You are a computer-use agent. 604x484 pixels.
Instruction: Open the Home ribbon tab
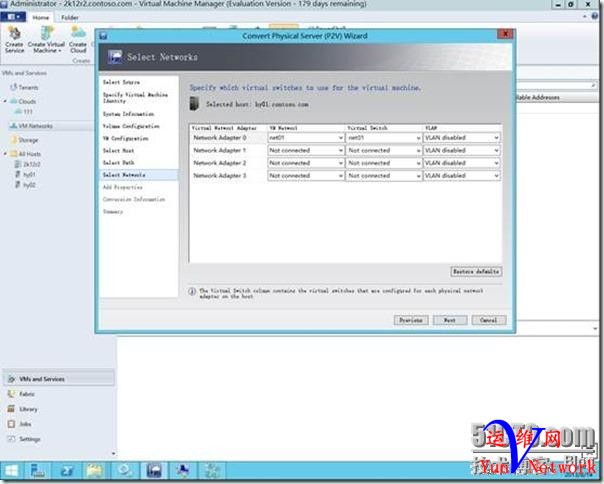click(x=40, y=17)
